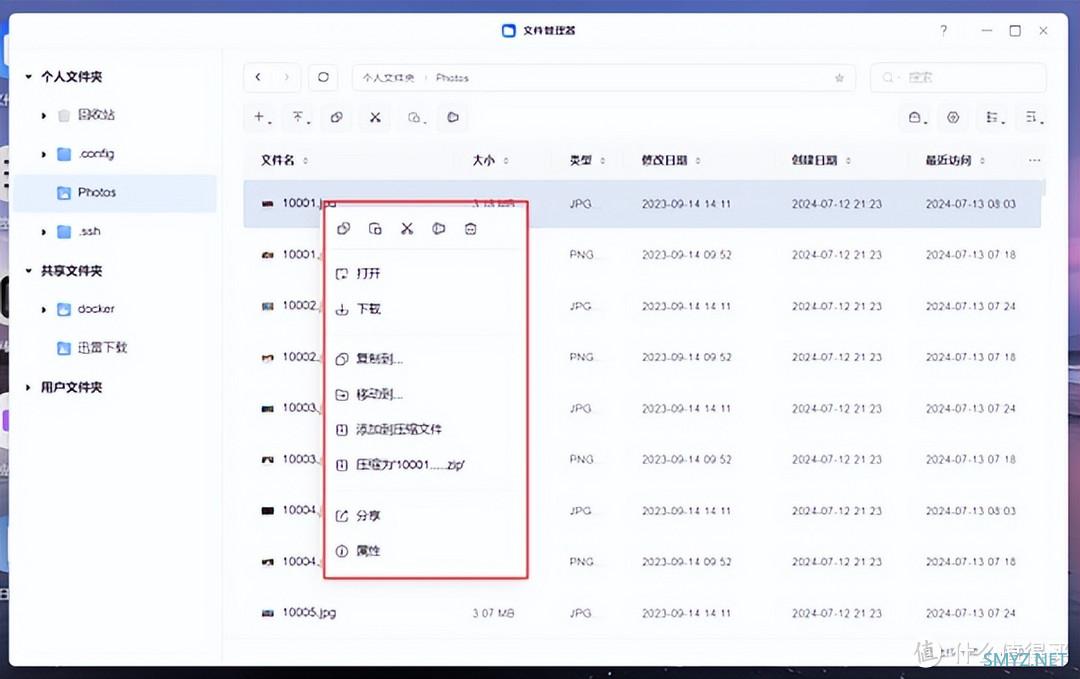Viewport: 1080px width, 679px height.
Task: Click the 回收站 recycle bin icon
Action: pyautogui.click(x=64, y=115)
